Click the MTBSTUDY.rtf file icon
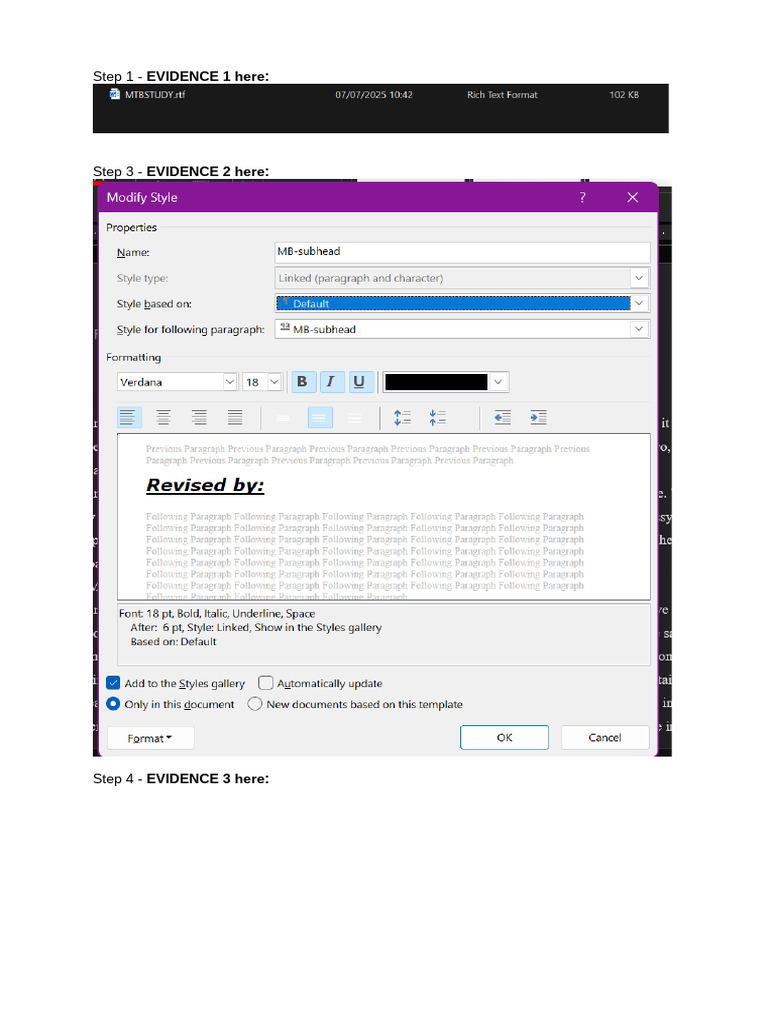The height and width of the screenshot is (1024, 768). pyautogui.click(x=115, y=94)
